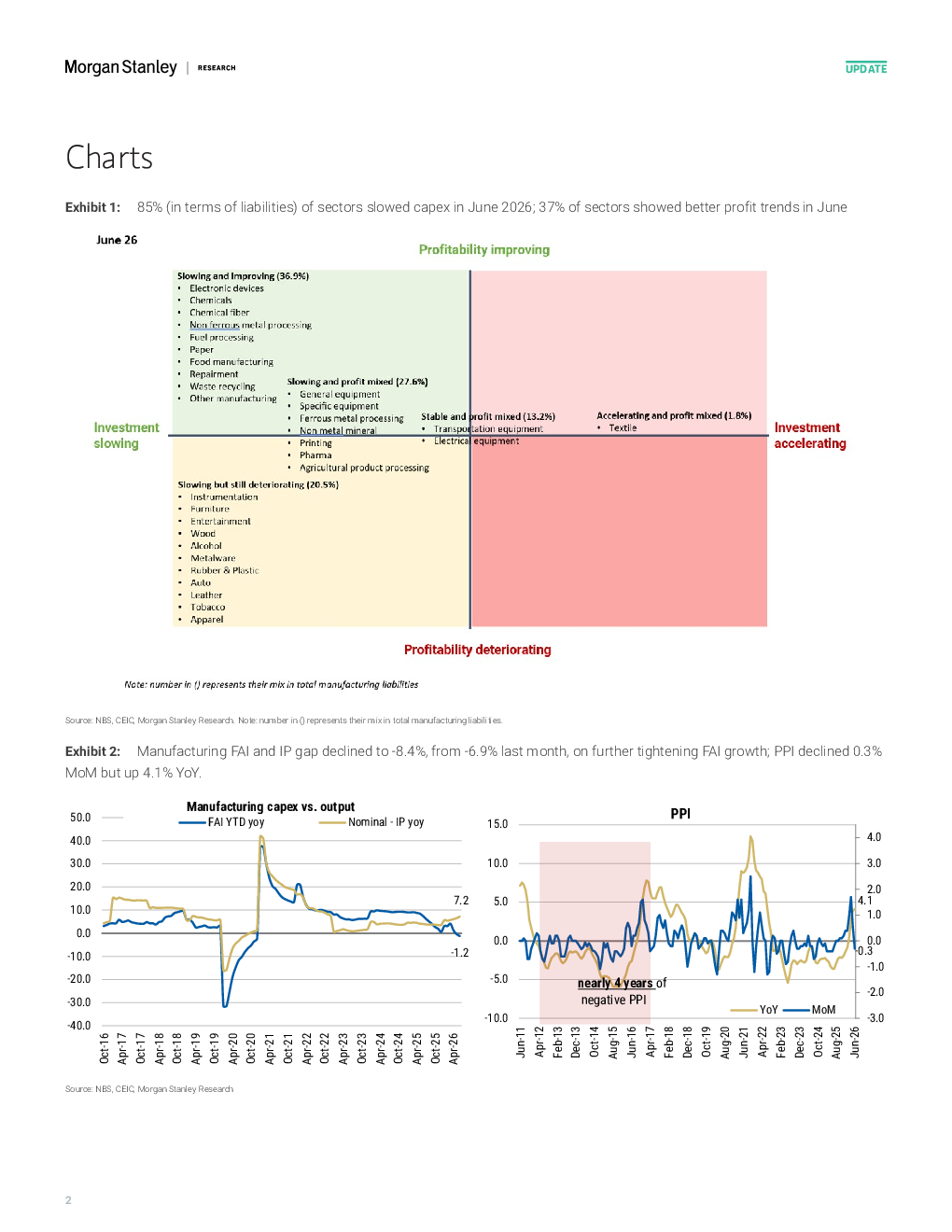Viewport: 952px width, 1232px height.
Task: Select 'Accelerating and profit mixed (1.8%)' heading
Action: 674,415
